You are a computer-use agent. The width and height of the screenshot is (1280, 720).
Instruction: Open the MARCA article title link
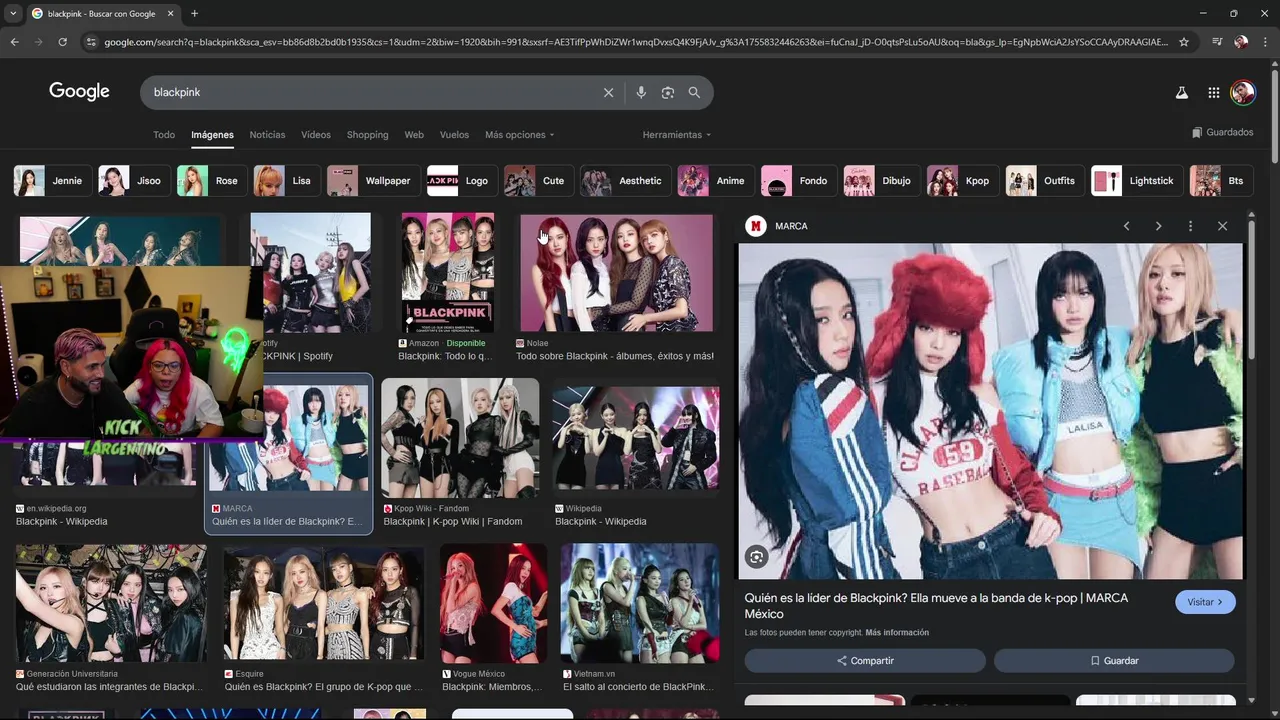(936, 606)
